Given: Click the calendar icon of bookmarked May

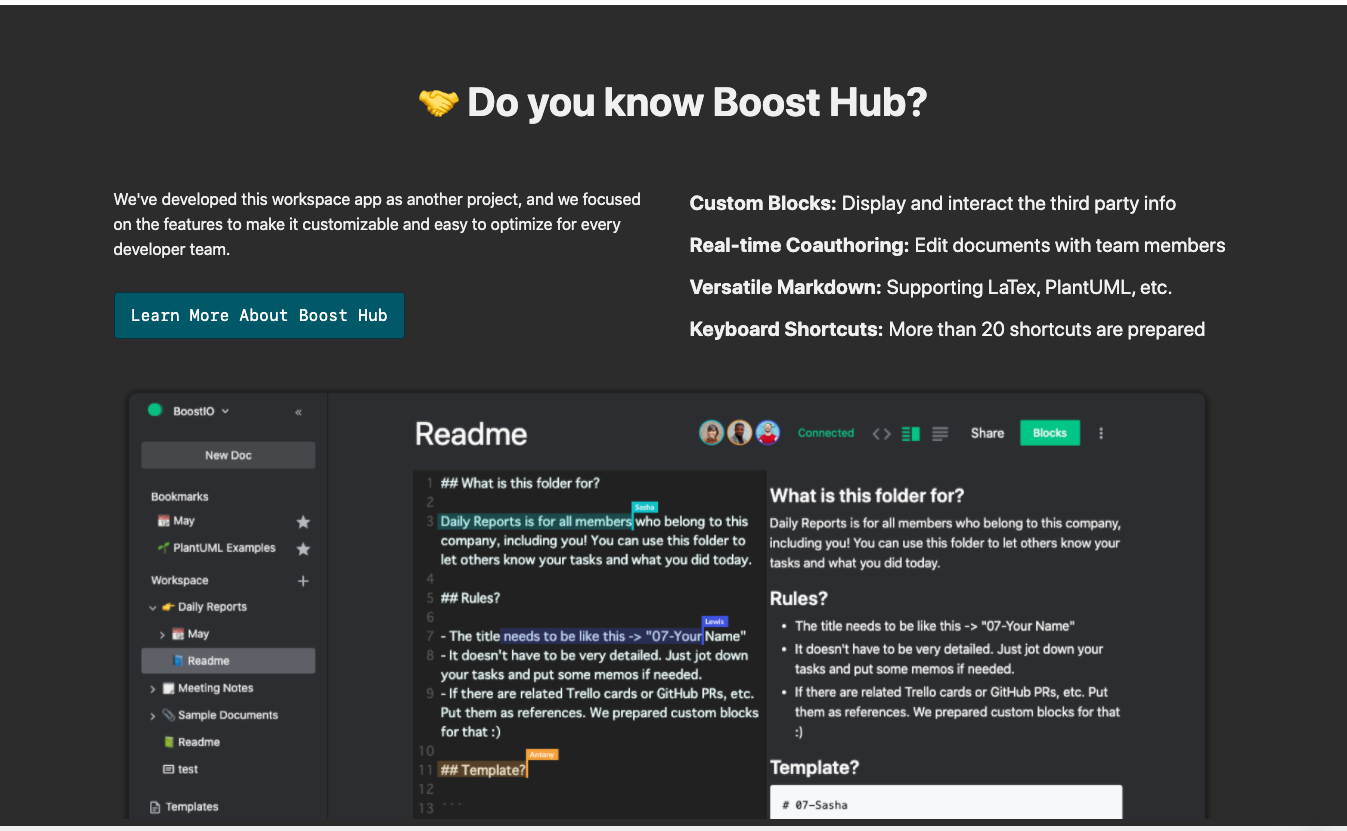Looking at the screenshot, I should tap(163, 521).
